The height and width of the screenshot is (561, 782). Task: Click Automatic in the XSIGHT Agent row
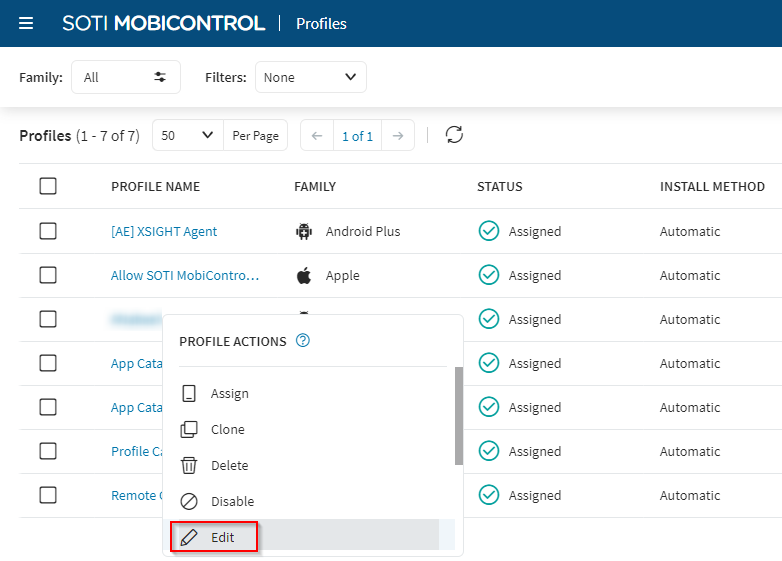pyautogui.click(x=690, y=231)
